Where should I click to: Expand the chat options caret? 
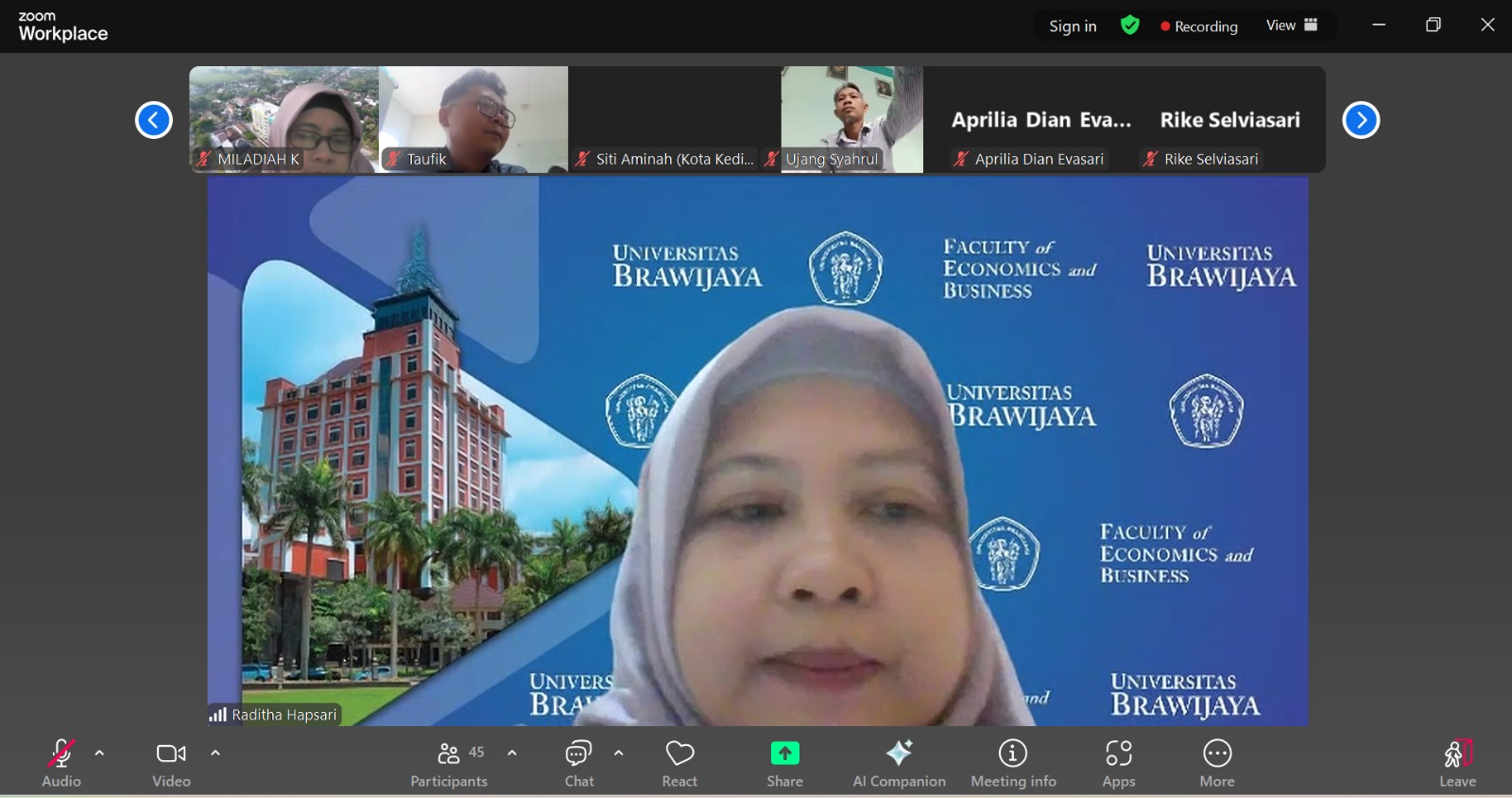[x=619, y=754]
